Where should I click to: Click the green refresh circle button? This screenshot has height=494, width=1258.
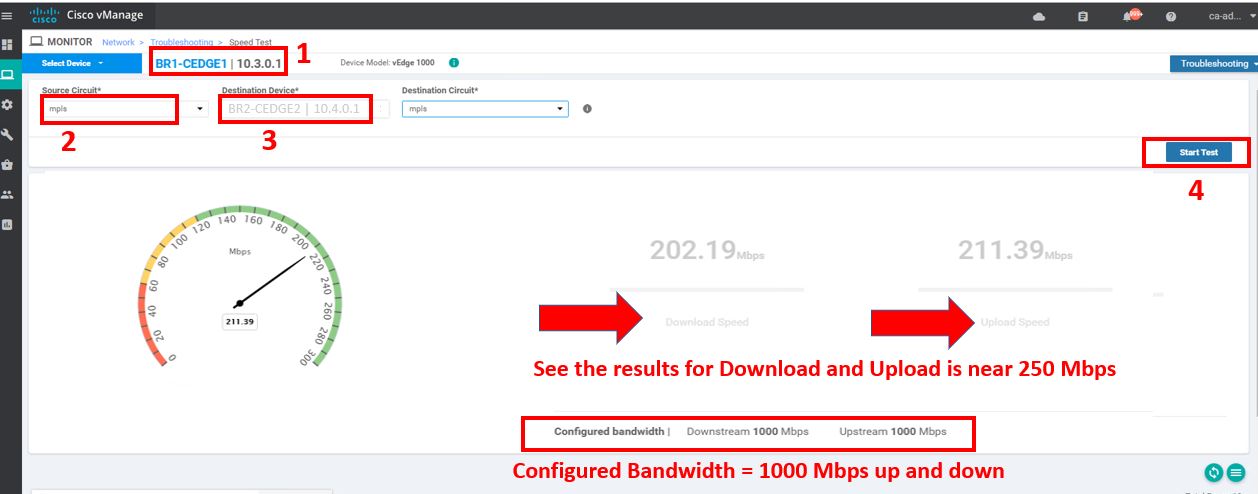click(1214, 473)
